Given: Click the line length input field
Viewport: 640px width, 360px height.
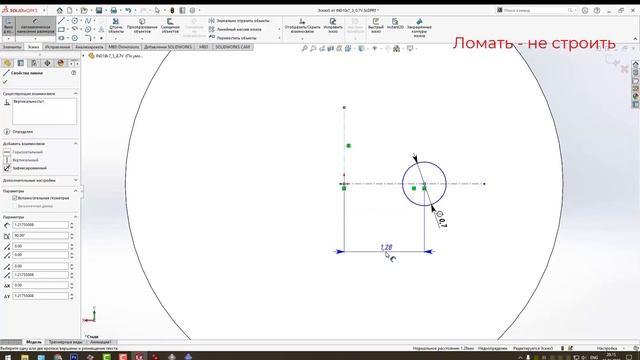Looking at the screenshot, I should [40, 225].
